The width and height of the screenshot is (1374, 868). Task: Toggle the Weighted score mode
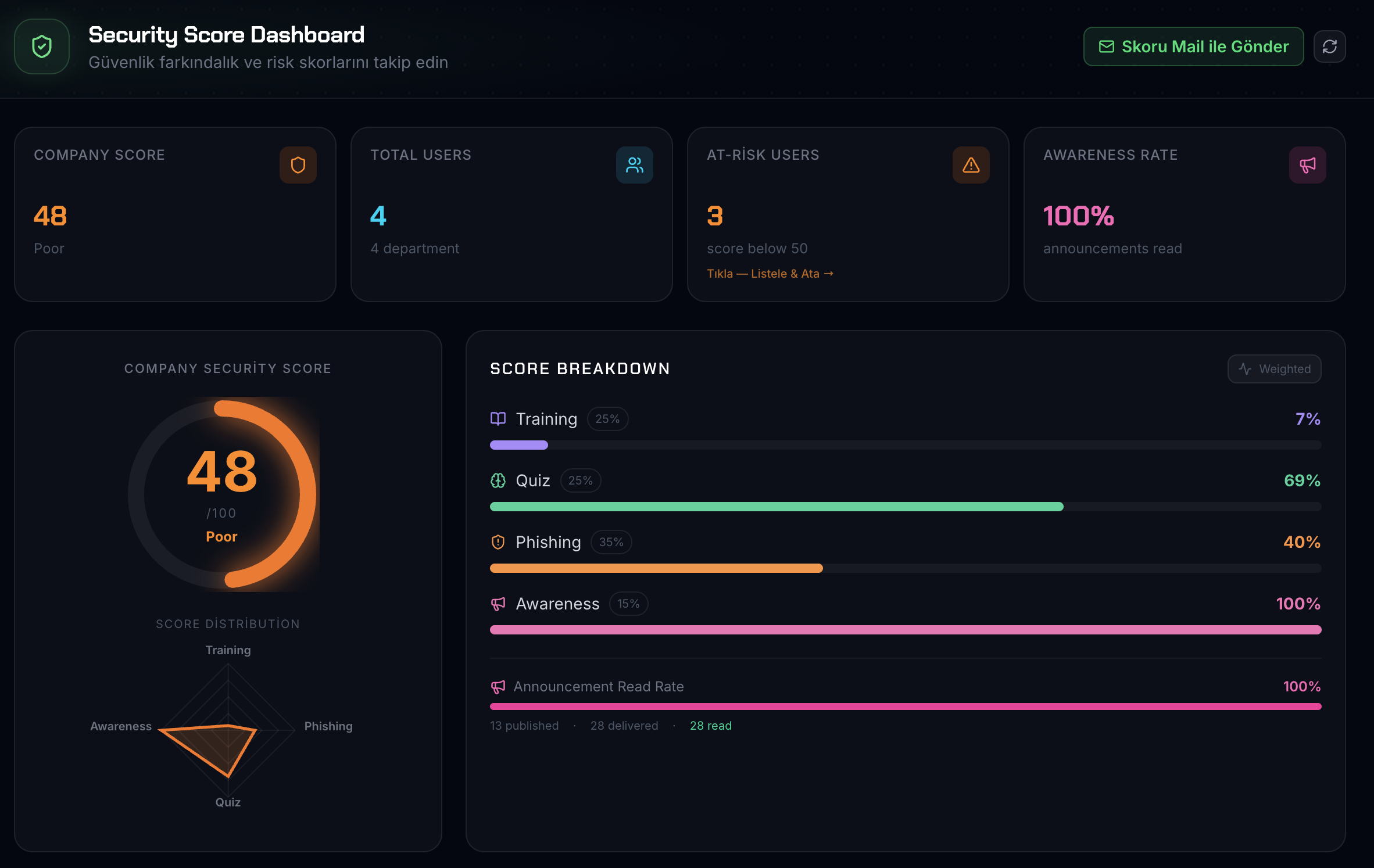(x=1274, y=368)
